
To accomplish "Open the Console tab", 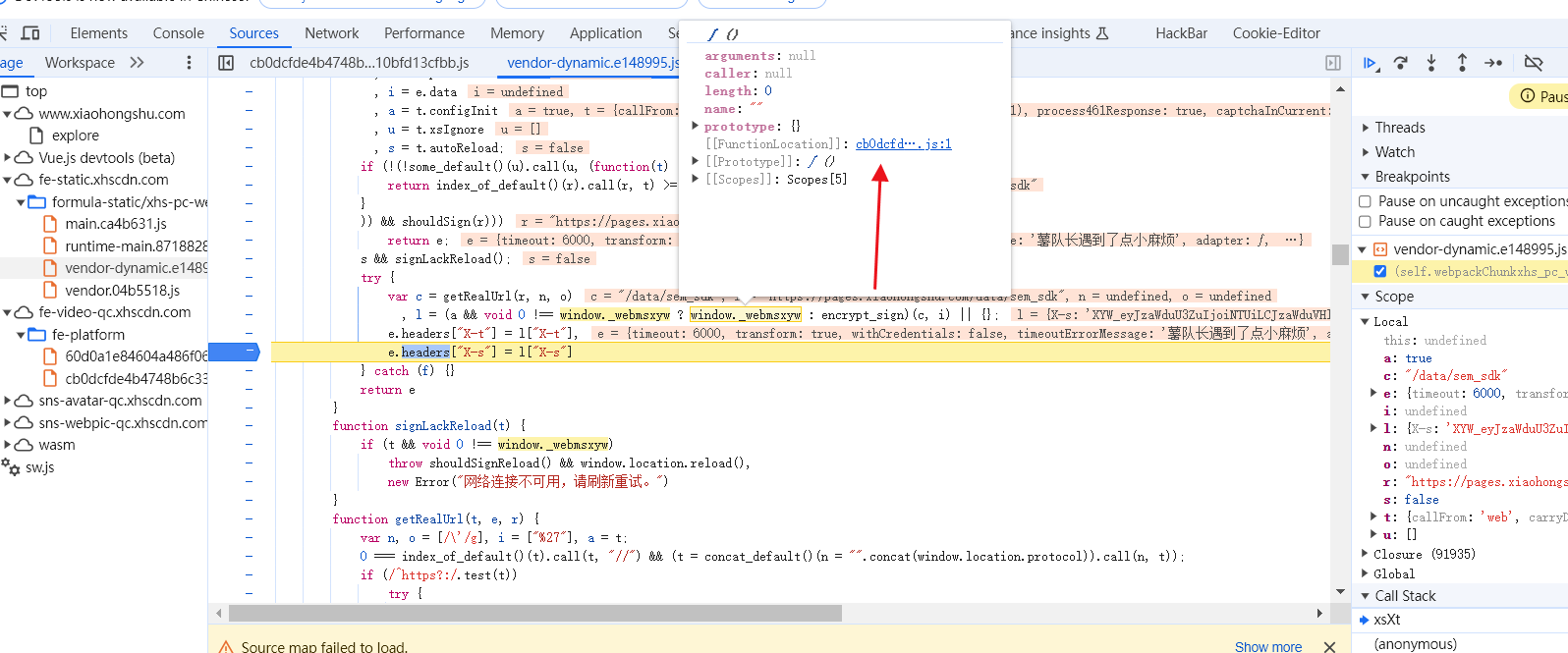I will (x=178, y=33).
